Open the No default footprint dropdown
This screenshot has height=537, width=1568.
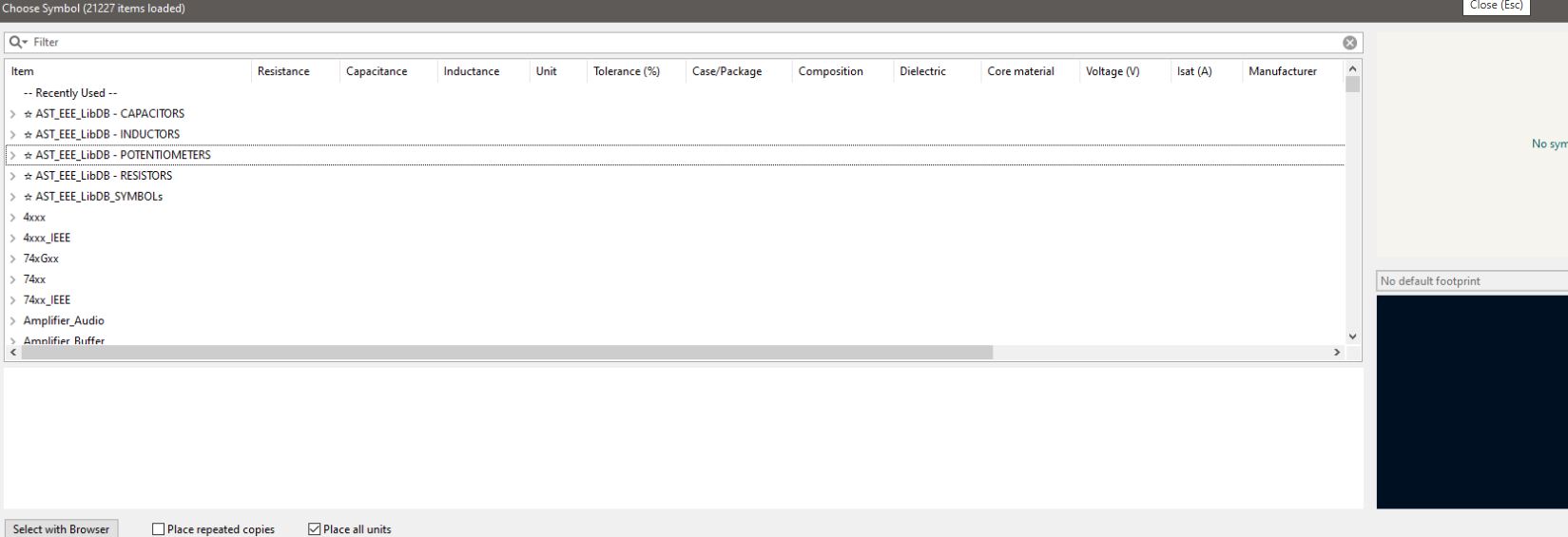coord(1470,281)
